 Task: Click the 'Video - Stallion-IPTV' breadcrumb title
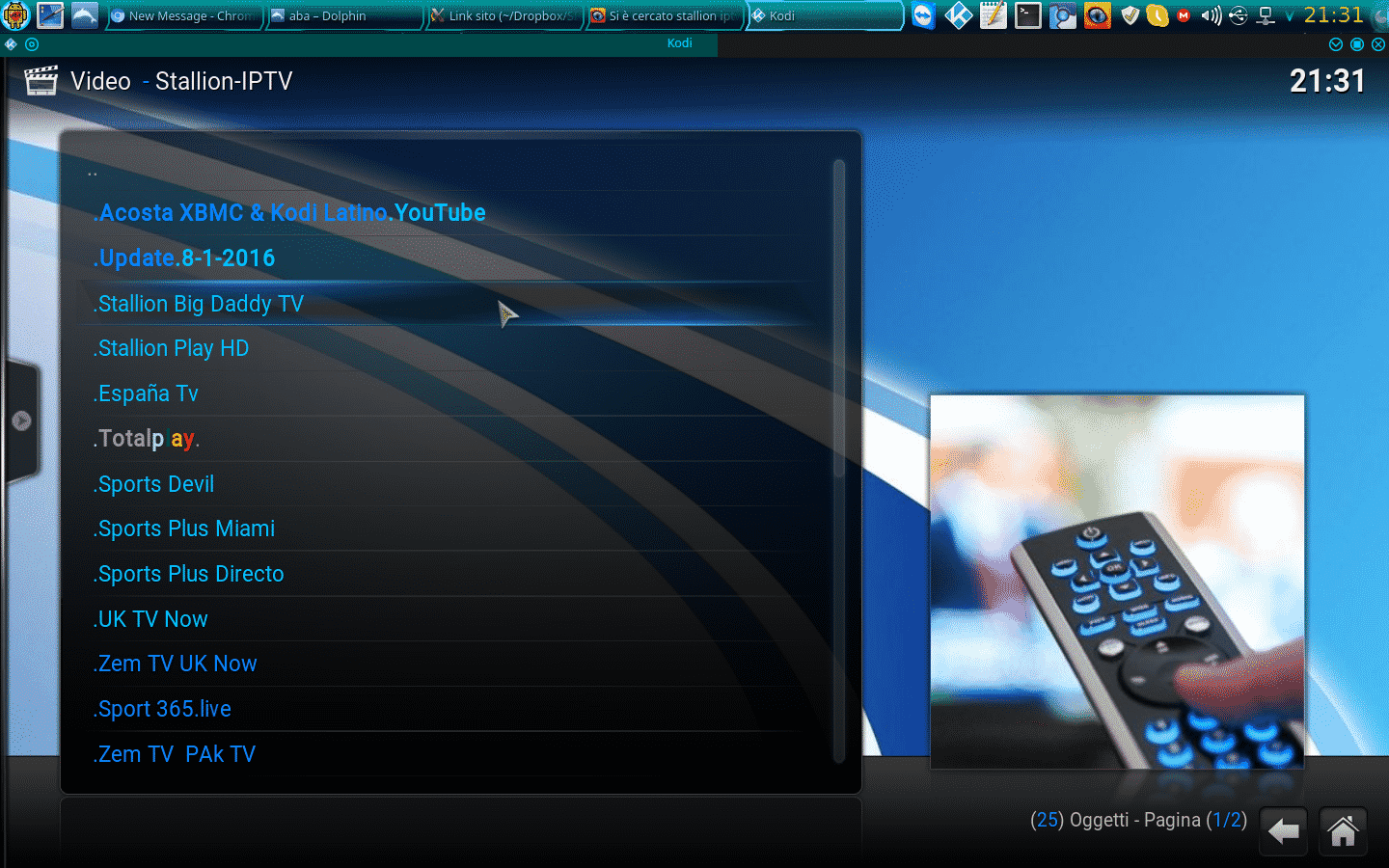coord(181,81)
